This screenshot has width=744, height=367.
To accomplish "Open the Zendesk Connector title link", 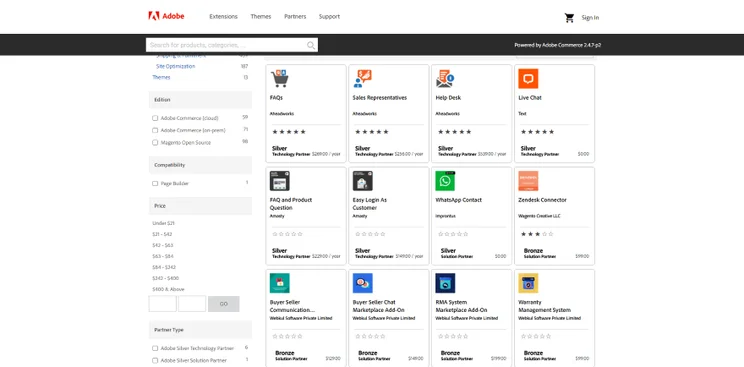I will [x=542, y=200].
